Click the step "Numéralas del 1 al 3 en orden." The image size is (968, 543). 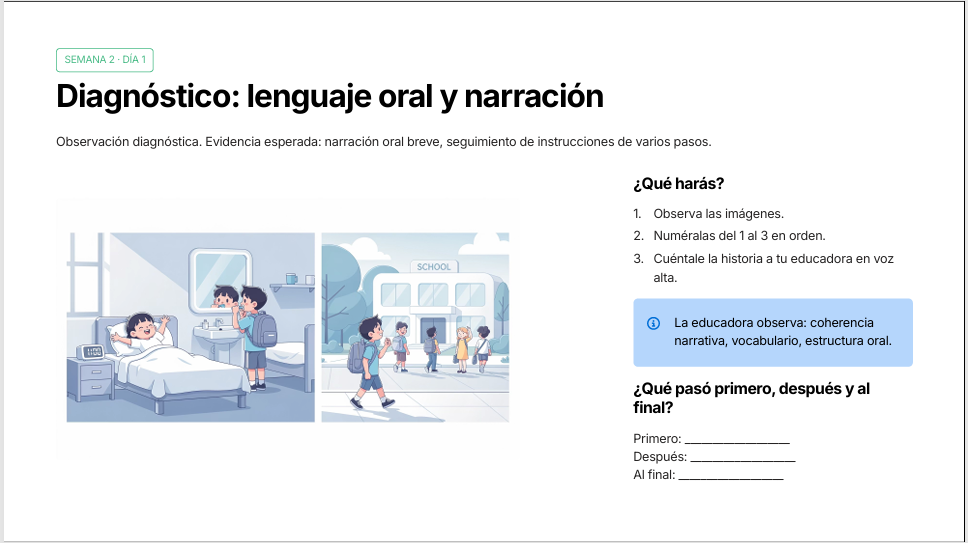[x=739, y=236]
